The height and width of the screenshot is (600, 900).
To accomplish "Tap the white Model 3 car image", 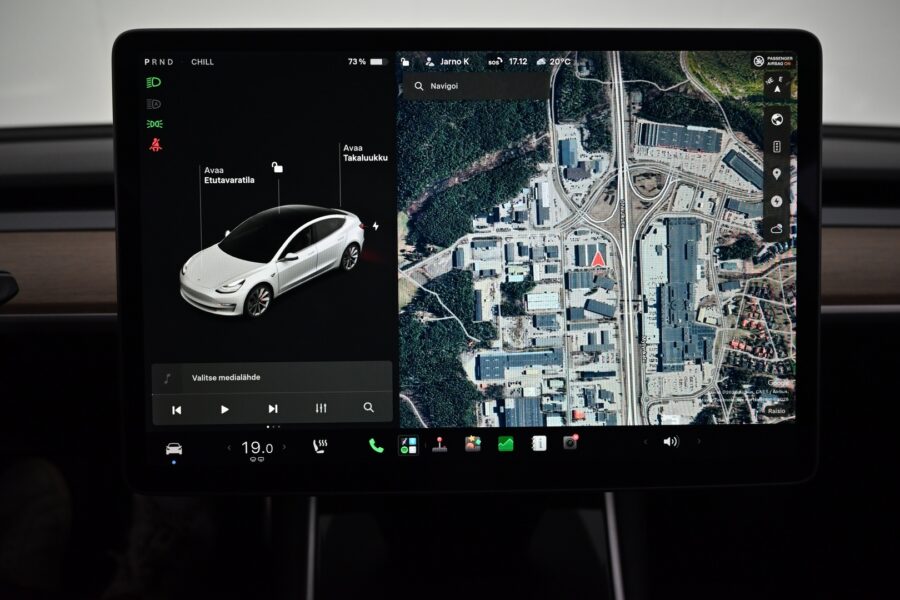I will 272,260.
